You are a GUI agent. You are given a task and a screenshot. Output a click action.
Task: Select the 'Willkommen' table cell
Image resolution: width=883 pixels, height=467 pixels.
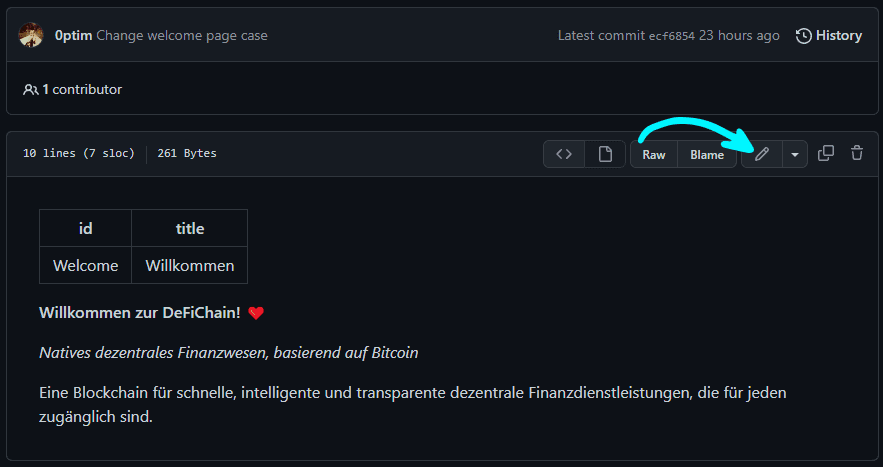point(190,265)
